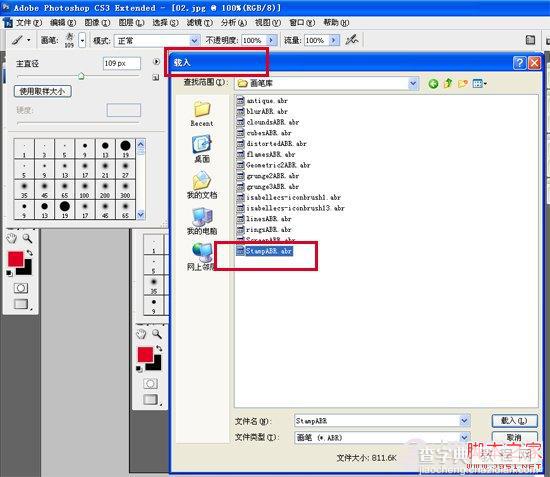Select StampABR.abr file
Image resolution: width=550 pixels, height=477 pixels.
pos(264,251)
